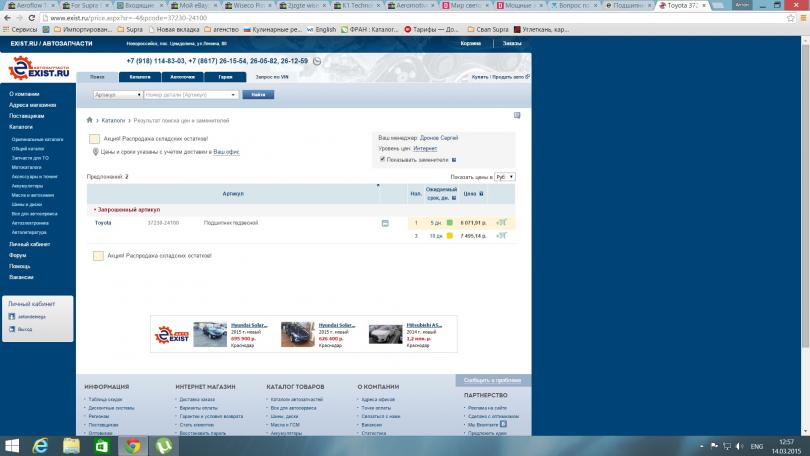This screenshot has width=810, height=456.
Task: Click the home icon in breadcrumbs
Action: (x=89, y=120)
